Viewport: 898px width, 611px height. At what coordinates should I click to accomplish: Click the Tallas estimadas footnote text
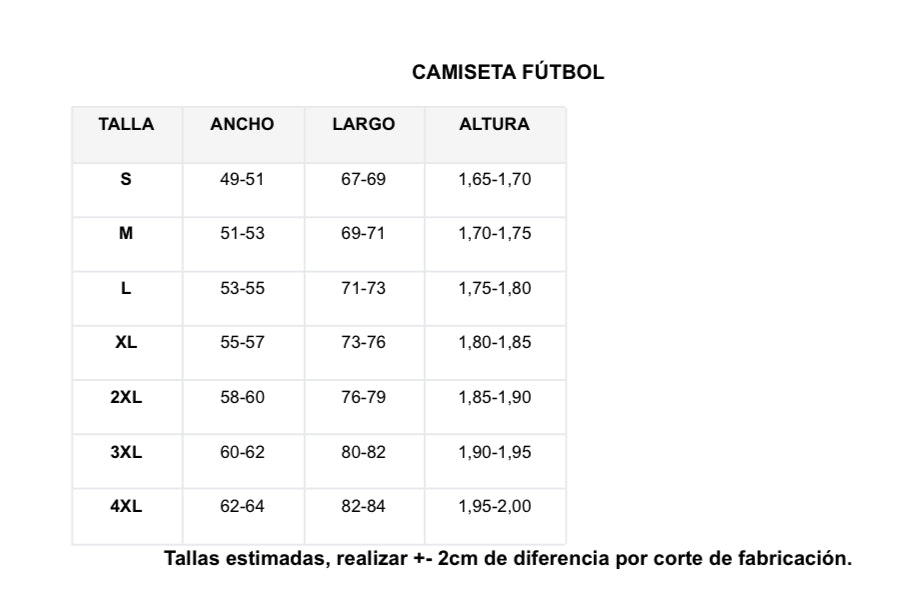click(508, 559)
